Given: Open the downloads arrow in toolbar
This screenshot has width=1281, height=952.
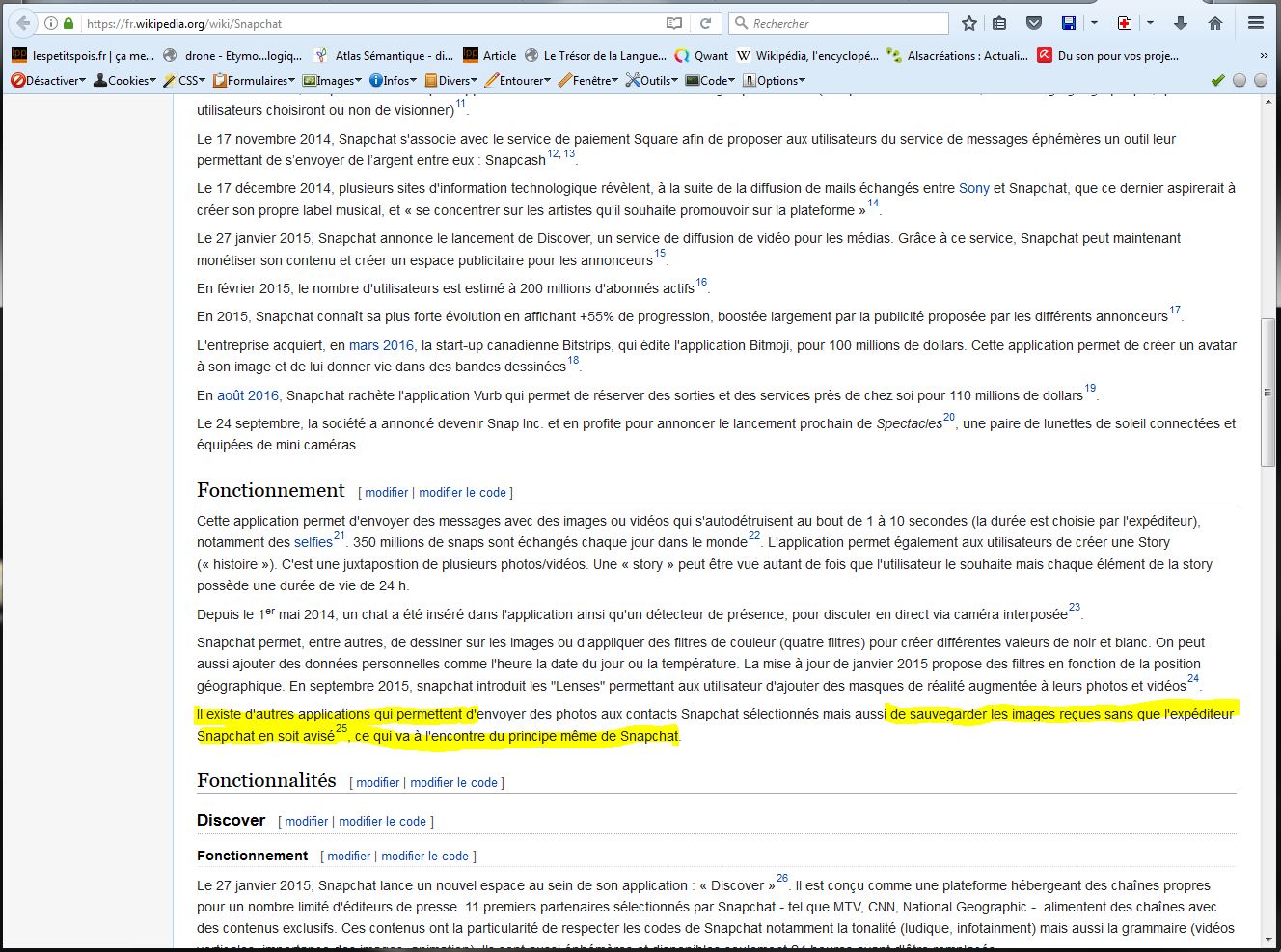Looking at the screenshot, I should (x=1181, y=23).
